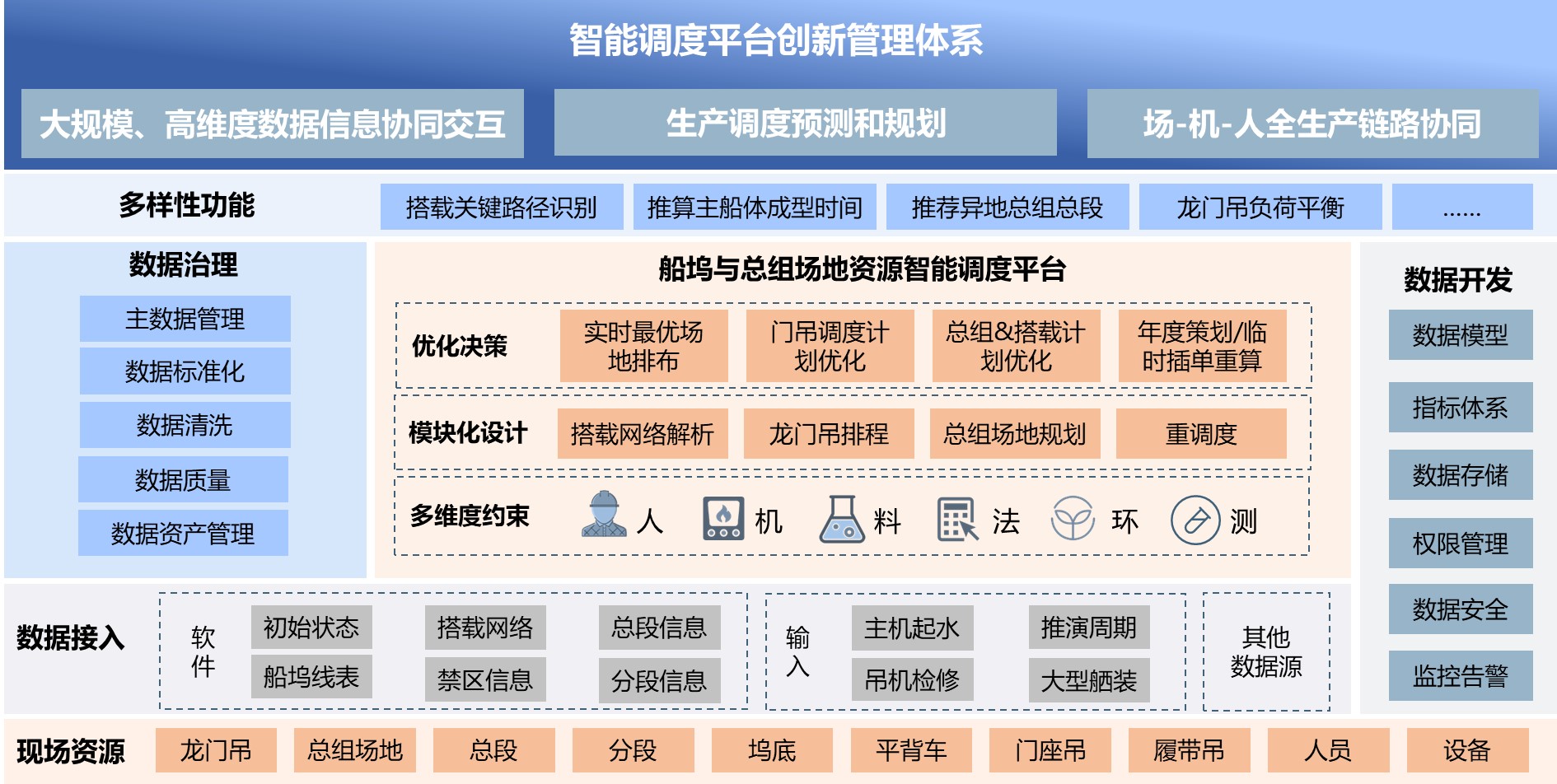Image resolution: width=1557 pixels, height=784 pixels.
Task: Click the circular measurement icon
Action: [x=1195, y=520]
